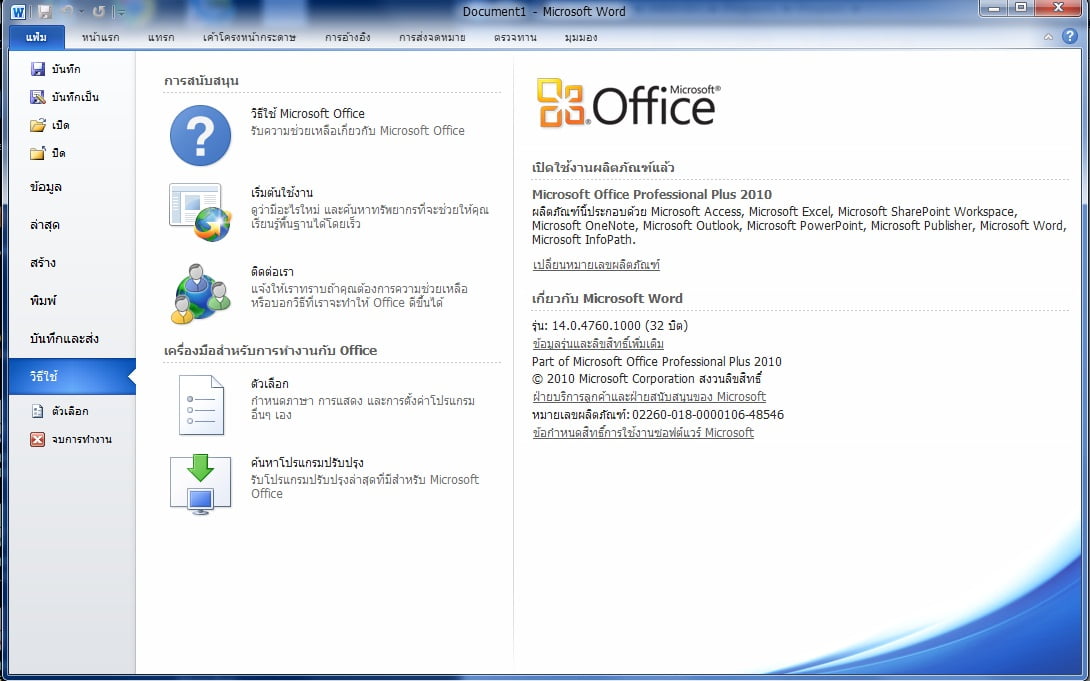Click the ค้นหาโปรแกรมปรับปรุง green arrow icon
The height and width of the screenshot is (681, 1090).
tap(200, 484)
